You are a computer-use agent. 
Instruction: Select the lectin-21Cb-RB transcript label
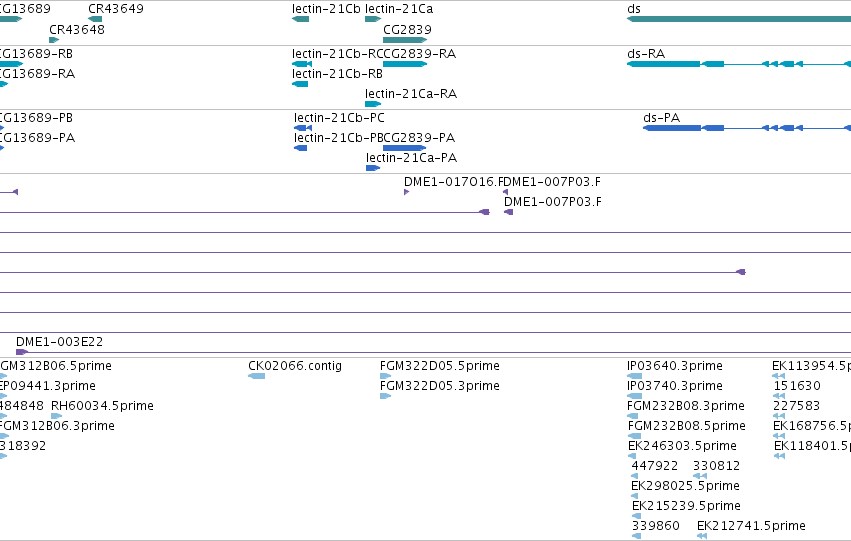337,74
